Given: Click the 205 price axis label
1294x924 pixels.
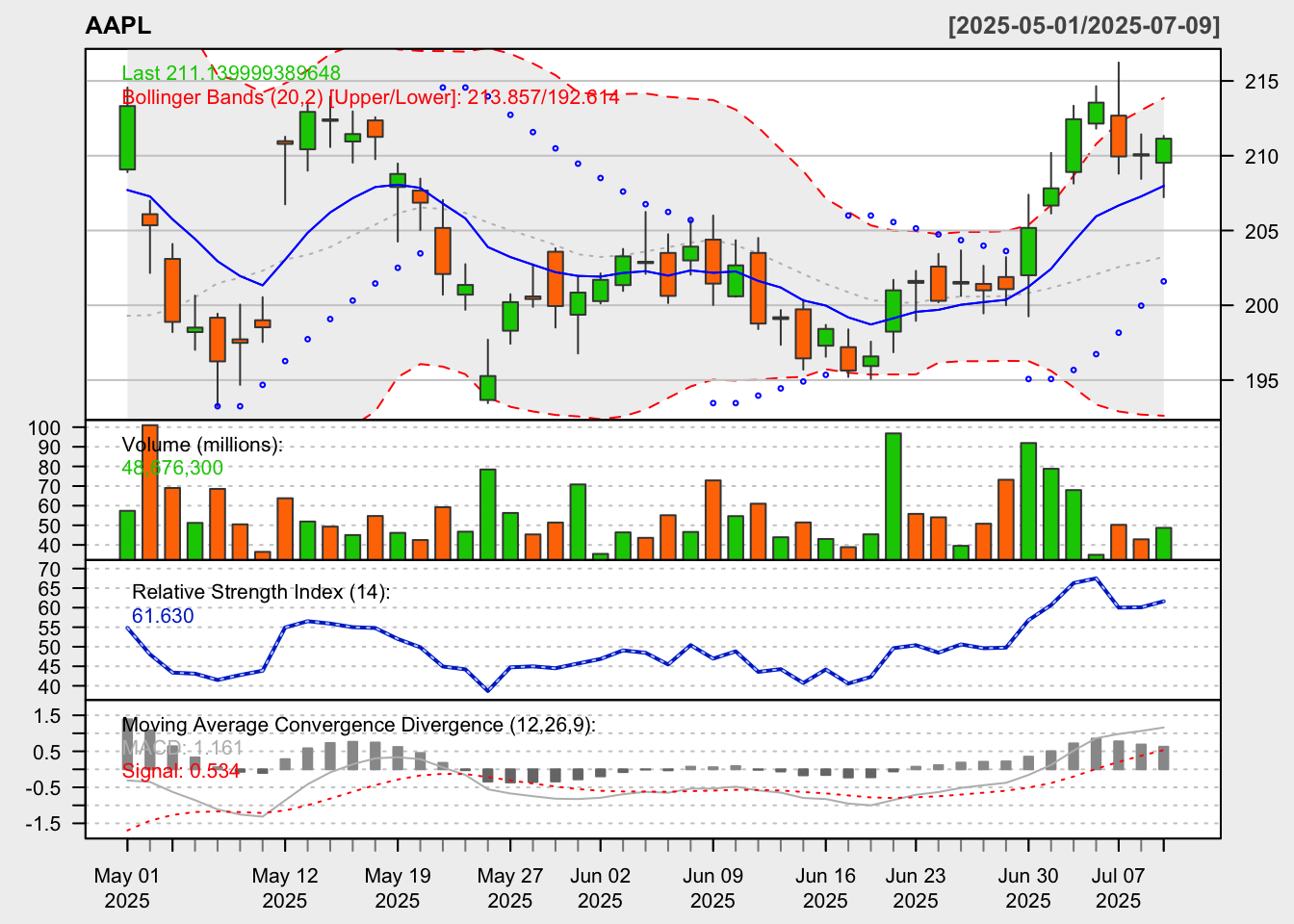Looking at the screenshot, I should click(x=1261, y=231).
